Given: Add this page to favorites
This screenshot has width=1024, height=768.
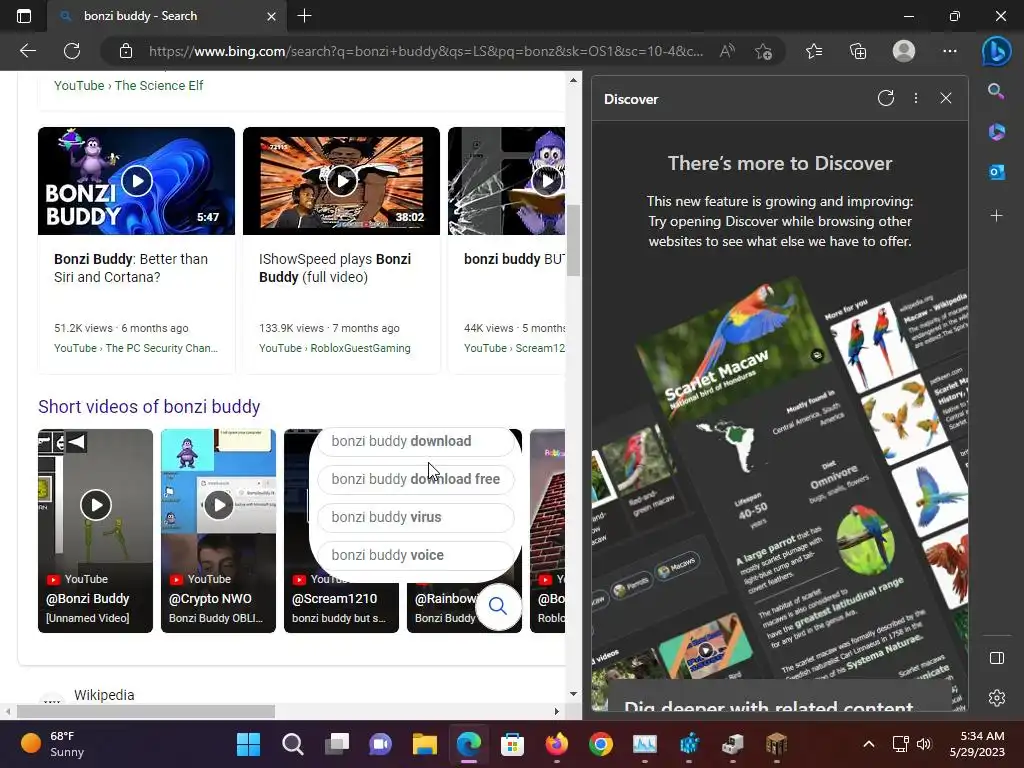Looking at the screenshot, I should (x=763, y=51).
